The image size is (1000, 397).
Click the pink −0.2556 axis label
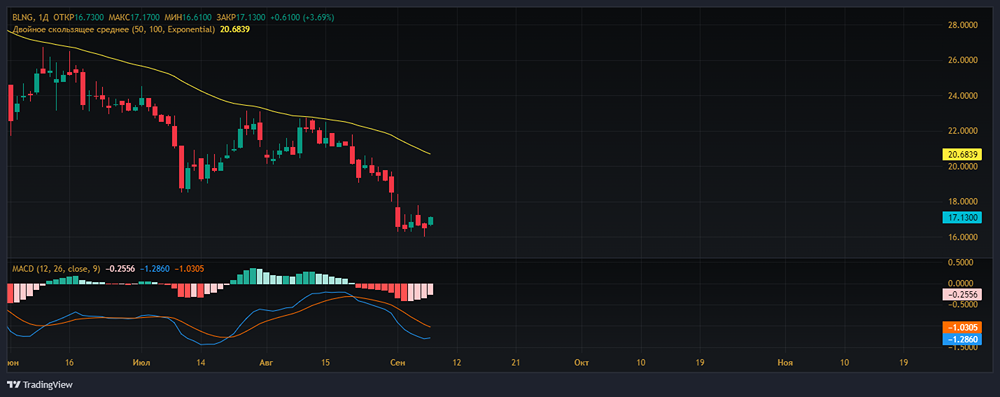click(x=962, y=295)
